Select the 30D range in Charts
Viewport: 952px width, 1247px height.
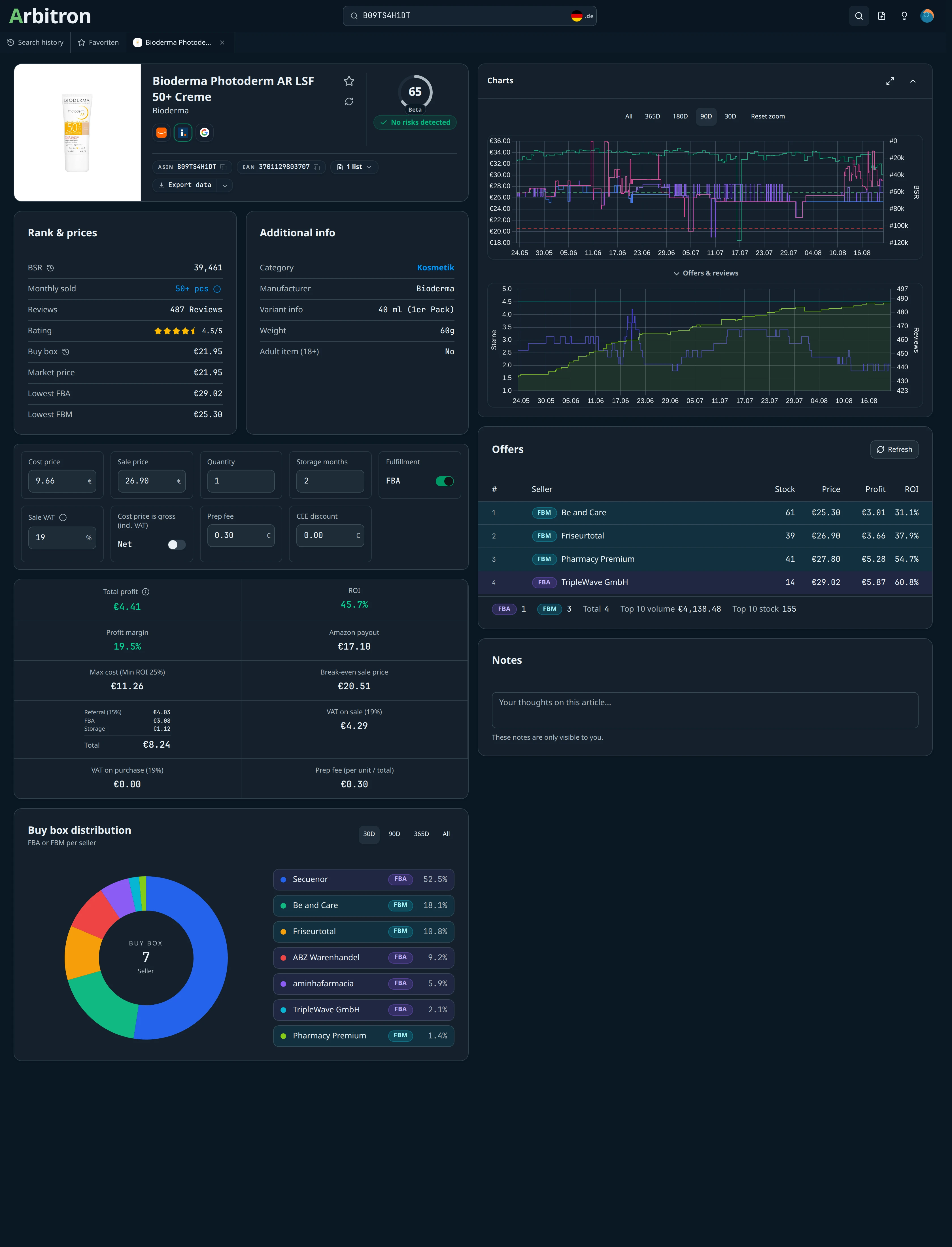coord(730,117)
